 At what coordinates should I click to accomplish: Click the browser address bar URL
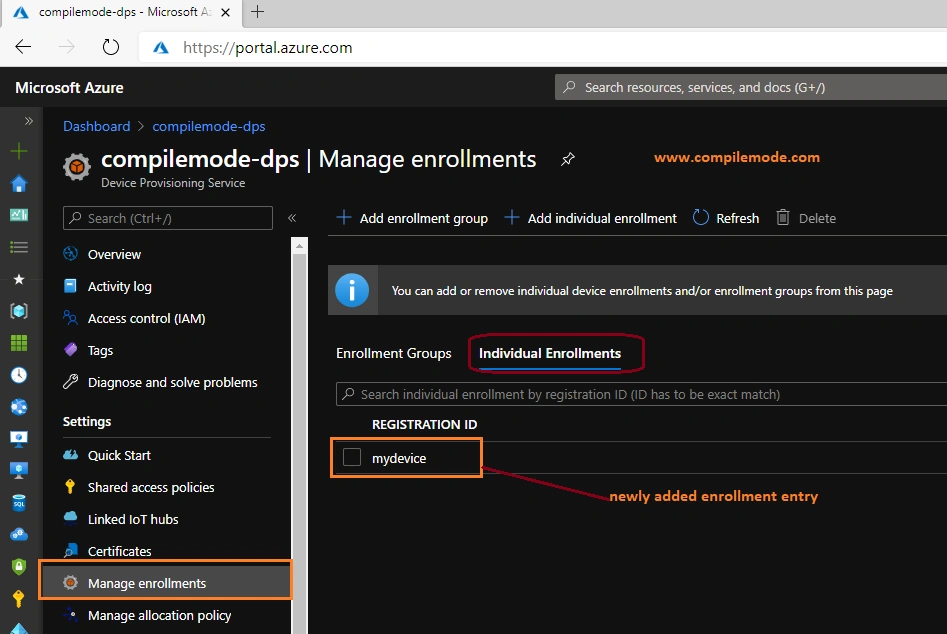coord(268,48)
